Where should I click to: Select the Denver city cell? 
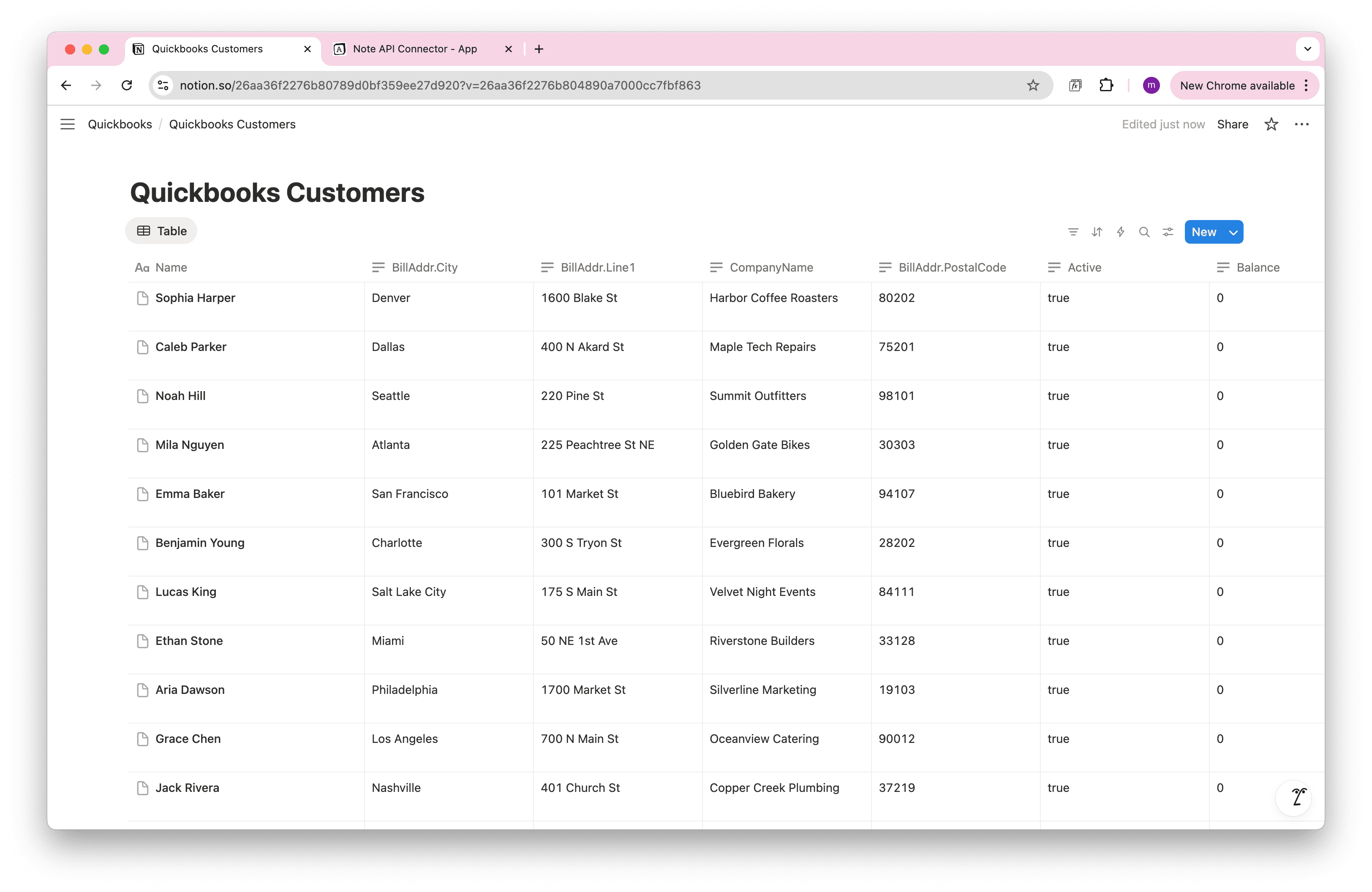(449, 307)
